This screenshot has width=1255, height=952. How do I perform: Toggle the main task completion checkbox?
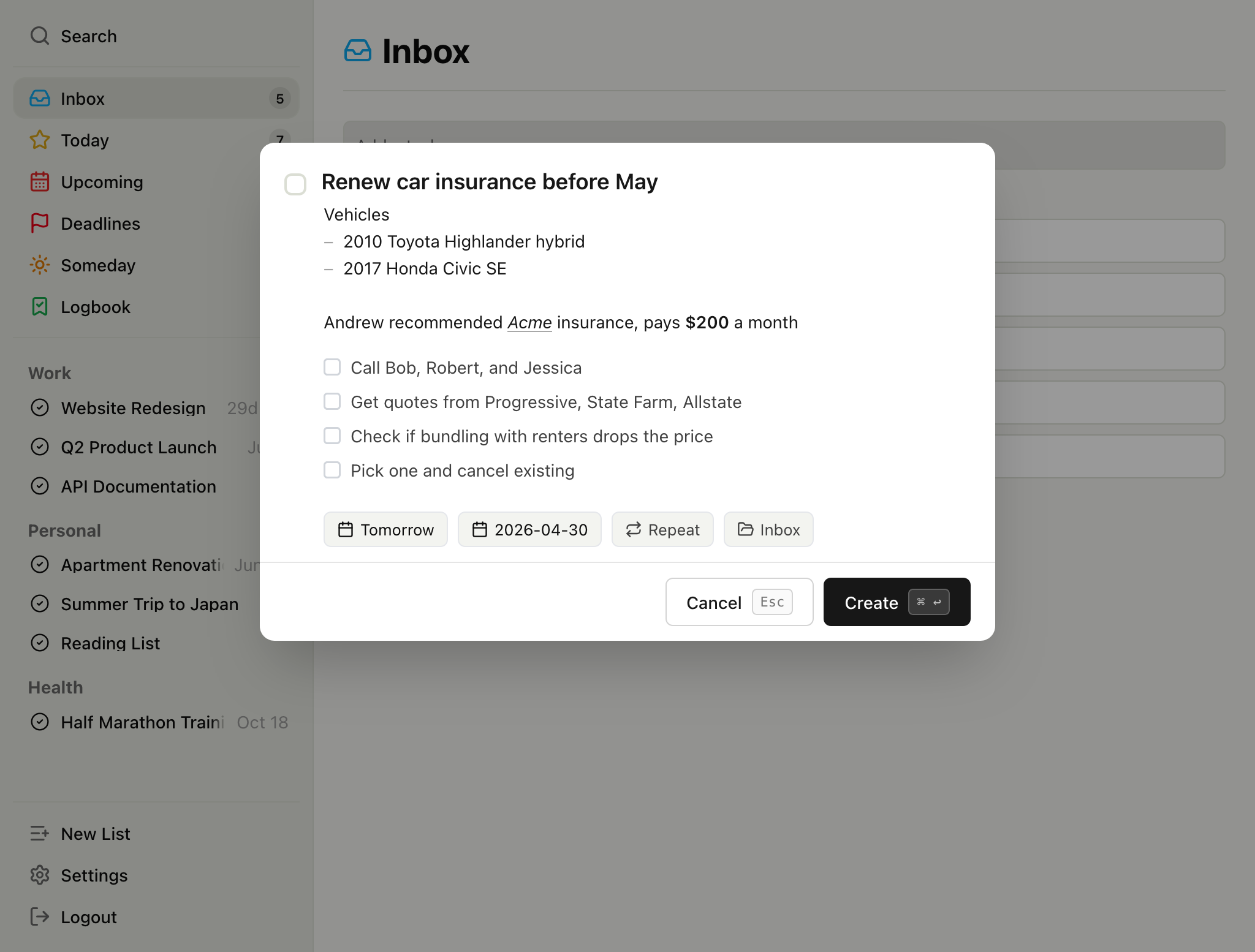[x=295, y=184]
